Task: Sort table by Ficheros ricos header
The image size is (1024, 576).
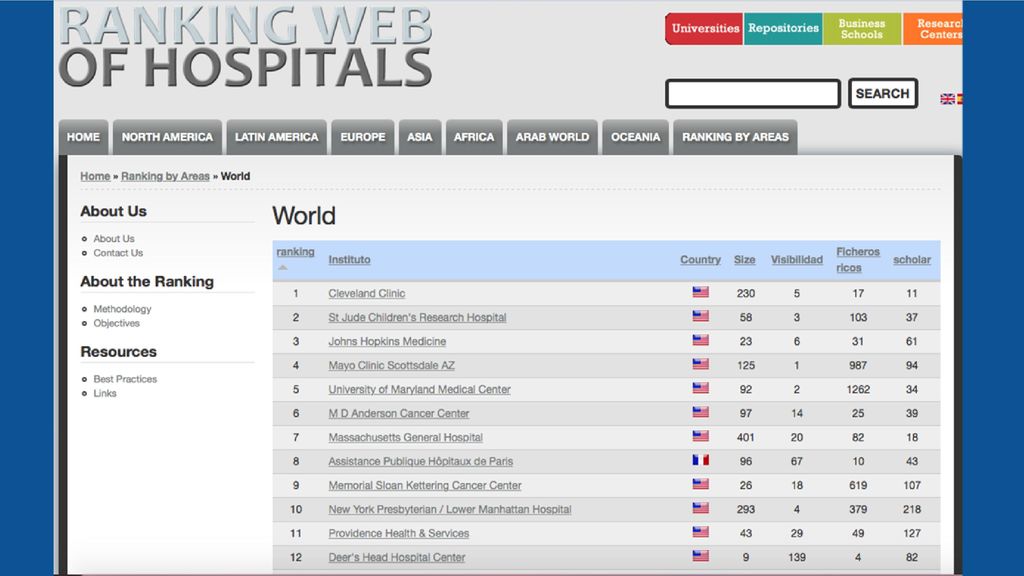Action: pyautogui.click(x=858, y=259)
